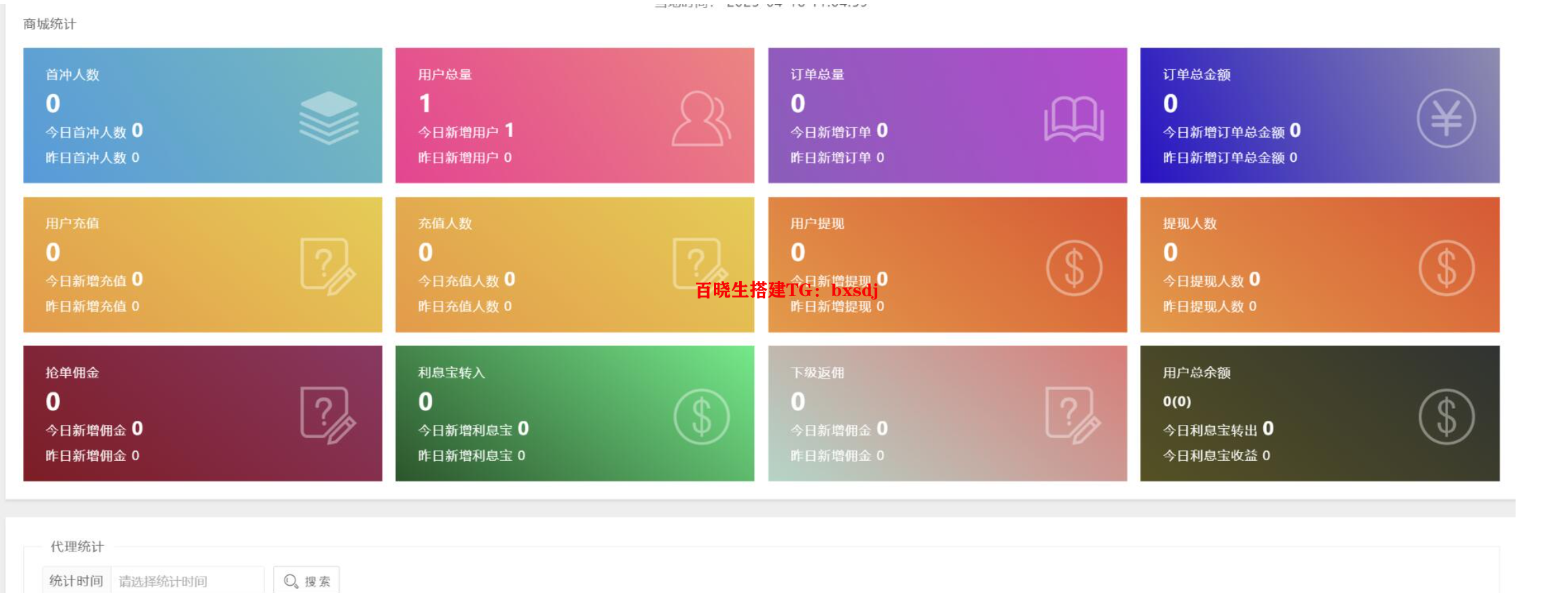
Task: Click the dollar icon in 利息宝转入 card
Action: 701,417
